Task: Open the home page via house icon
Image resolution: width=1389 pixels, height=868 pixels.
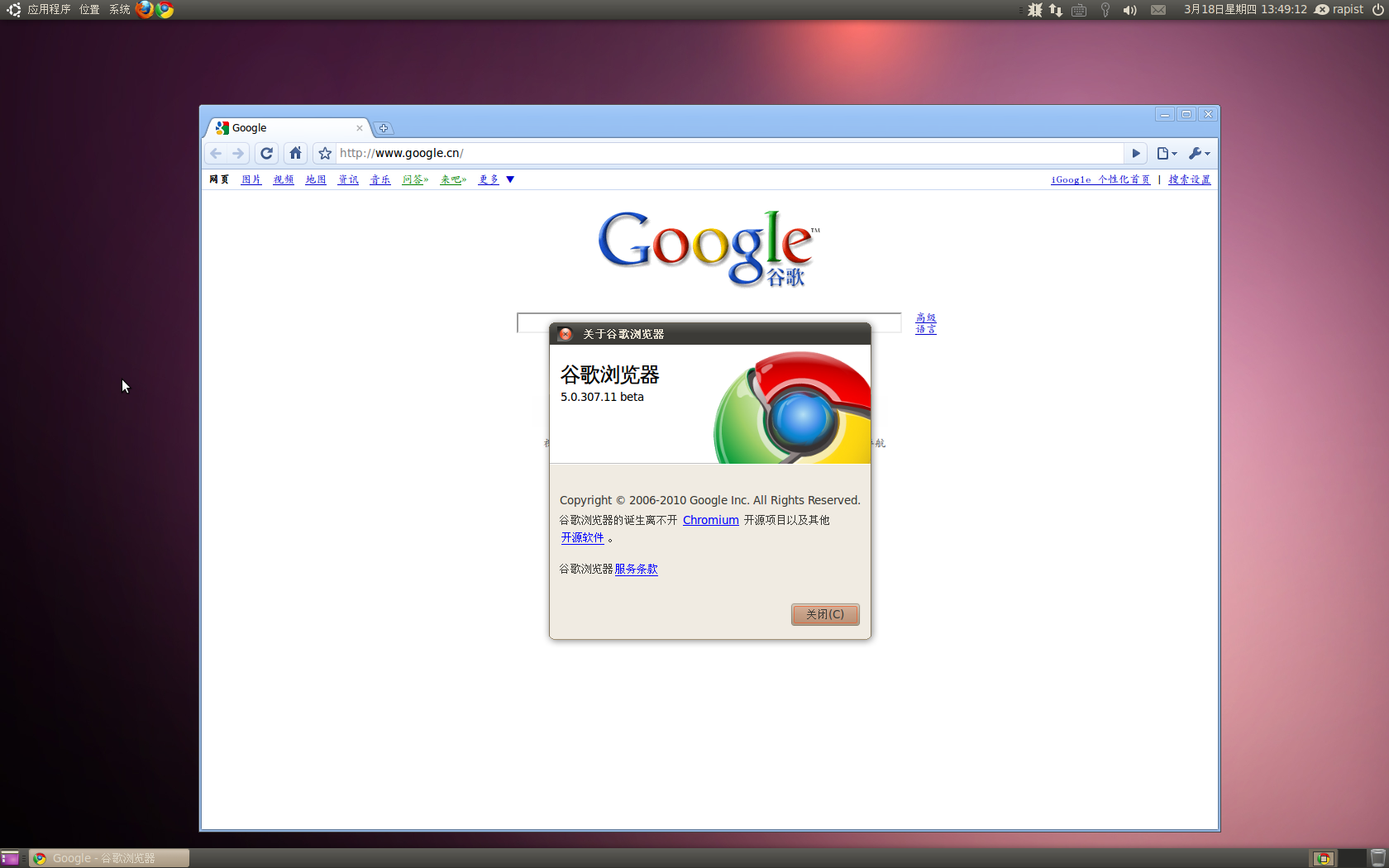Action: click(x=295, y=153)
